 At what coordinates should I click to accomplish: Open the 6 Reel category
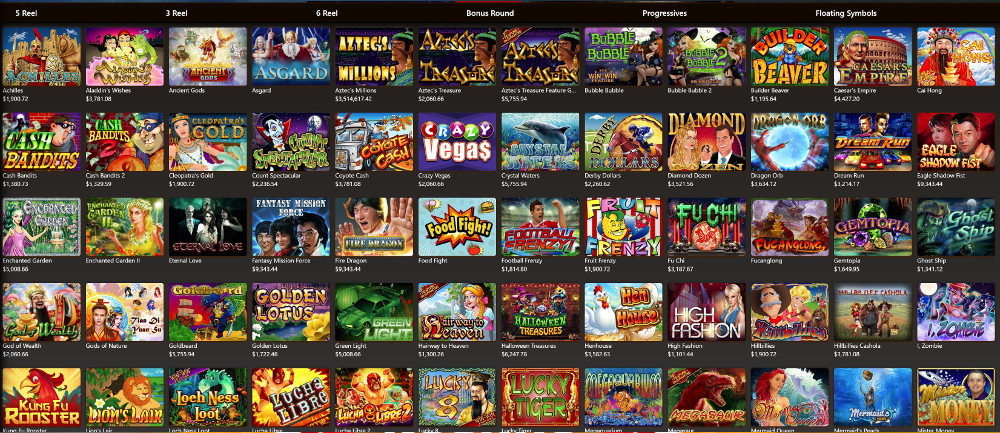[x=327, y=13]
